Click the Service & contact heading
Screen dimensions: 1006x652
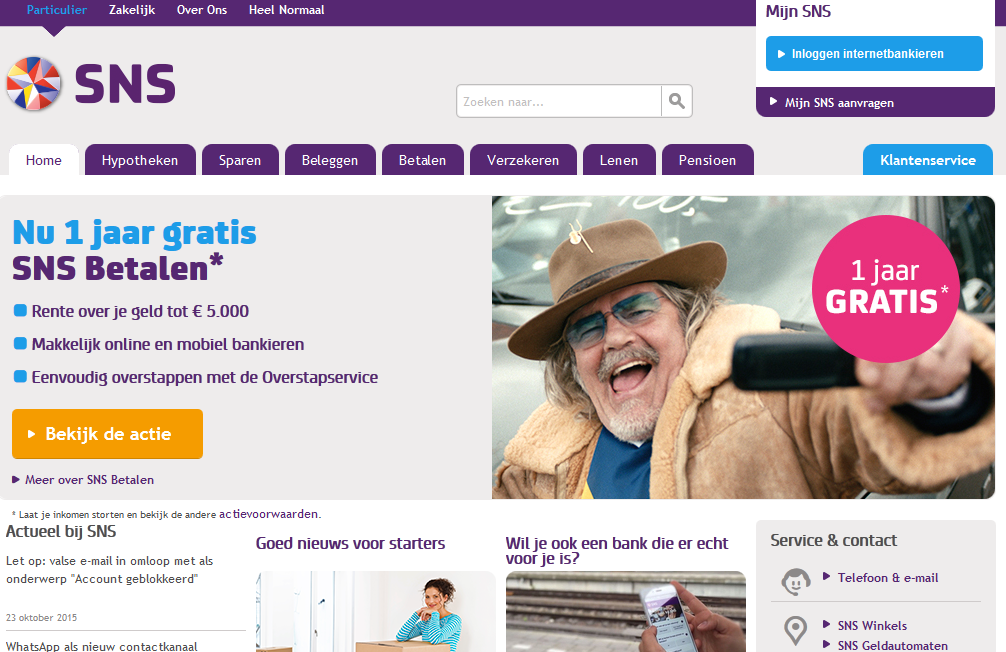(833, 540)
